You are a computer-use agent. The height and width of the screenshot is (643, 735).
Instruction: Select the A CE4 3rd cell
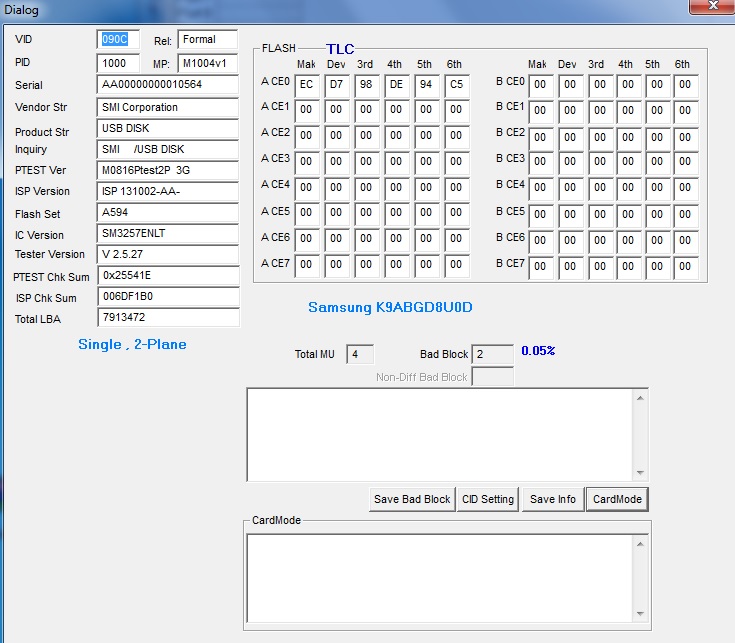click(367, 188)
